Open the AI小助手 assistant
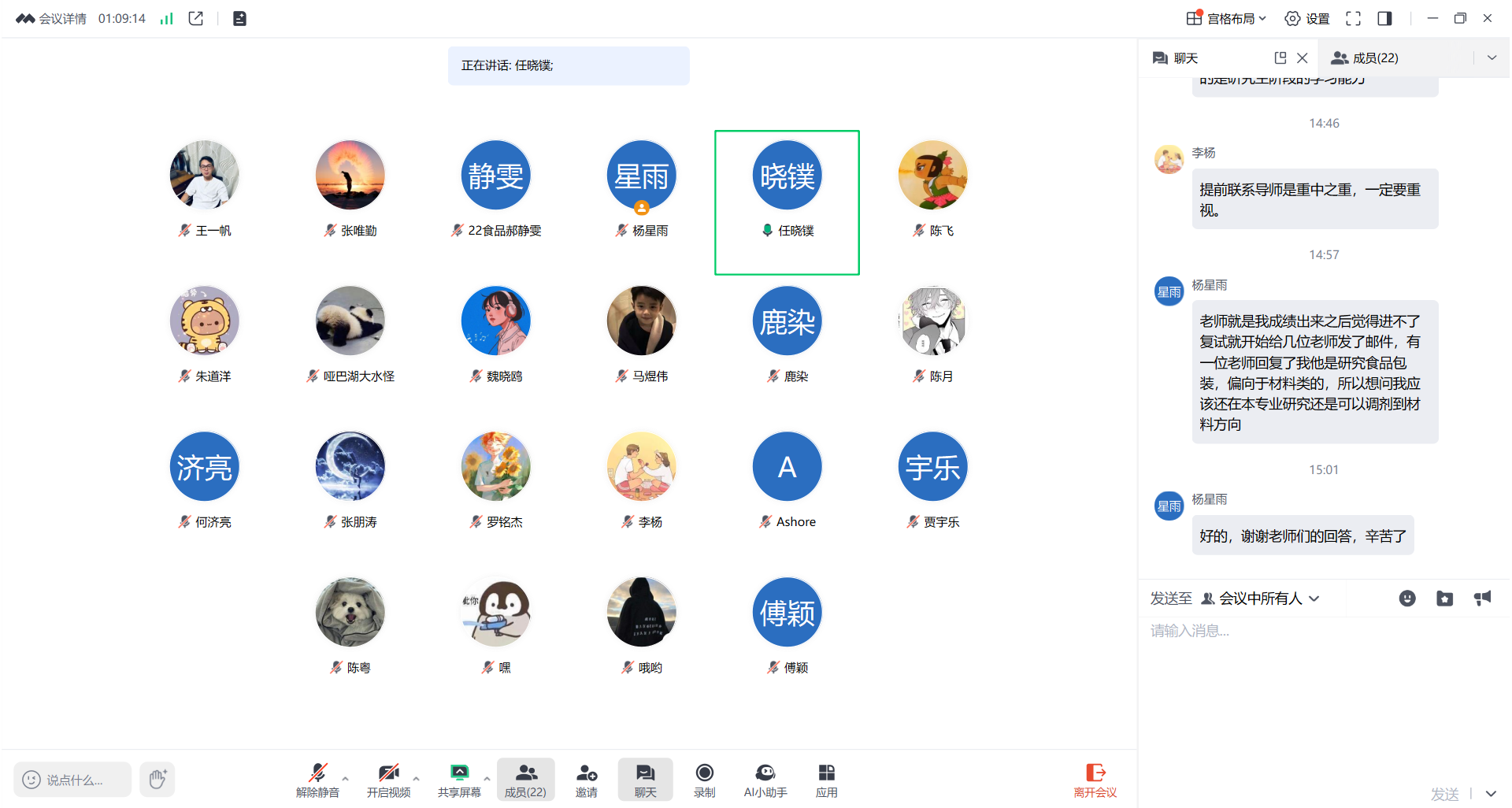Screen dimensions: 1512x808 765,779
